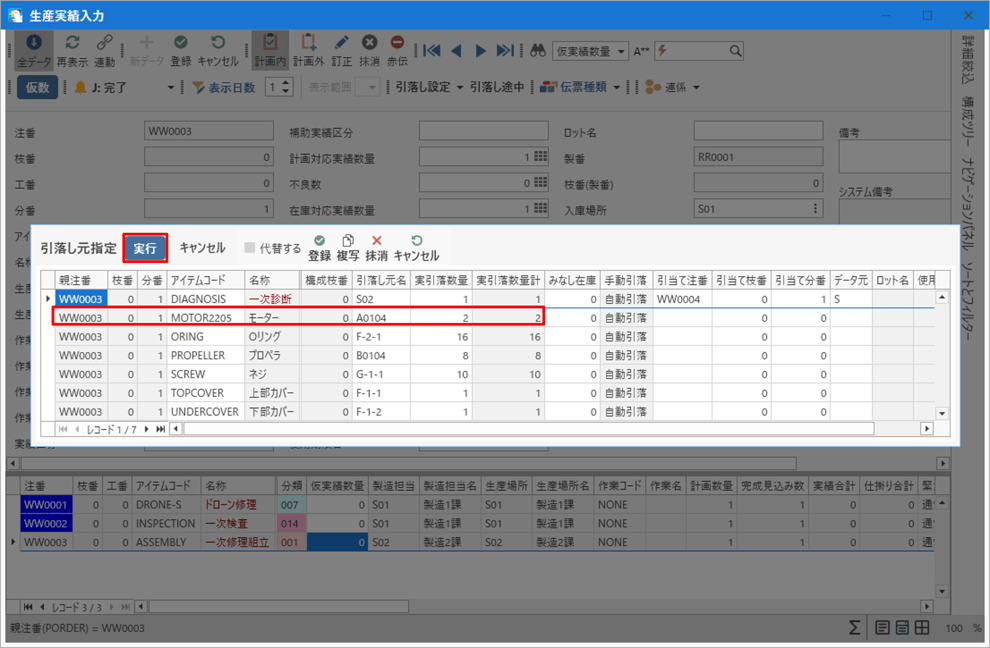Screen dimensions: 990x648
Task: Toggle the 代替する checkbox
Action: pyautogui.click(x=250, y=248)
